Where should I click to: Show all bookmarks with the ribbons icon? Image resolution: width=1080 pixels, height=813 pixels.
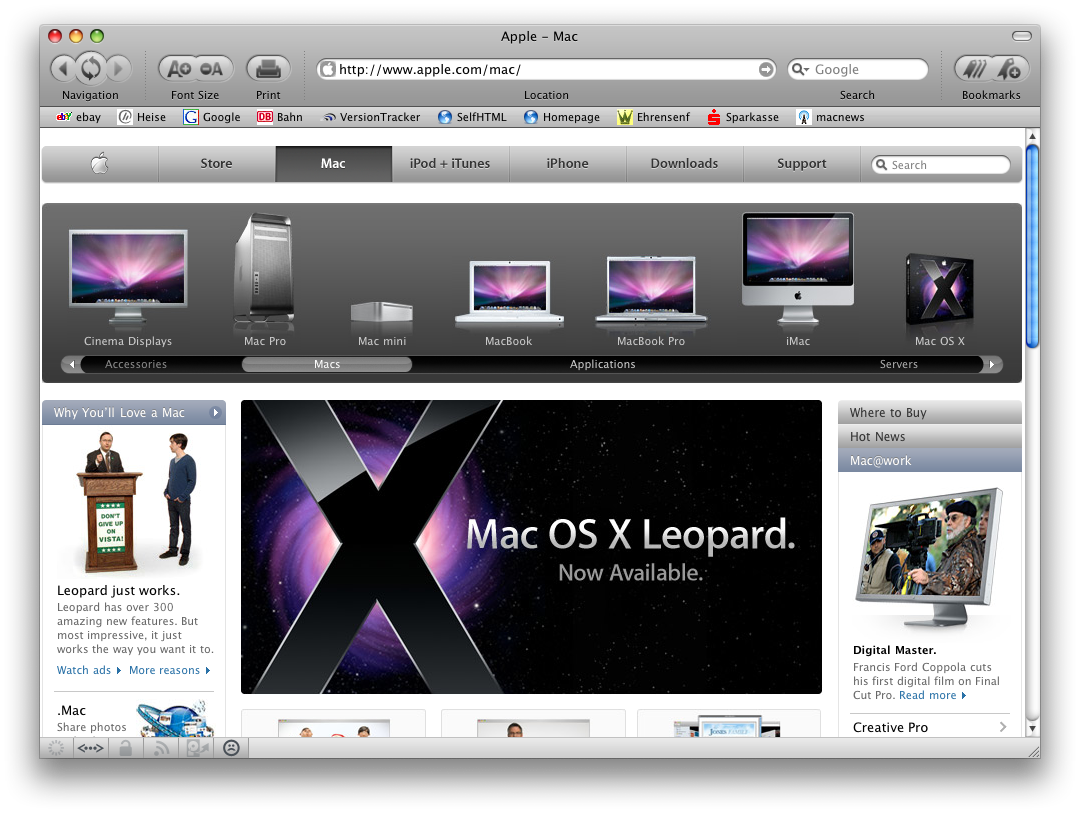click(975, 69)
